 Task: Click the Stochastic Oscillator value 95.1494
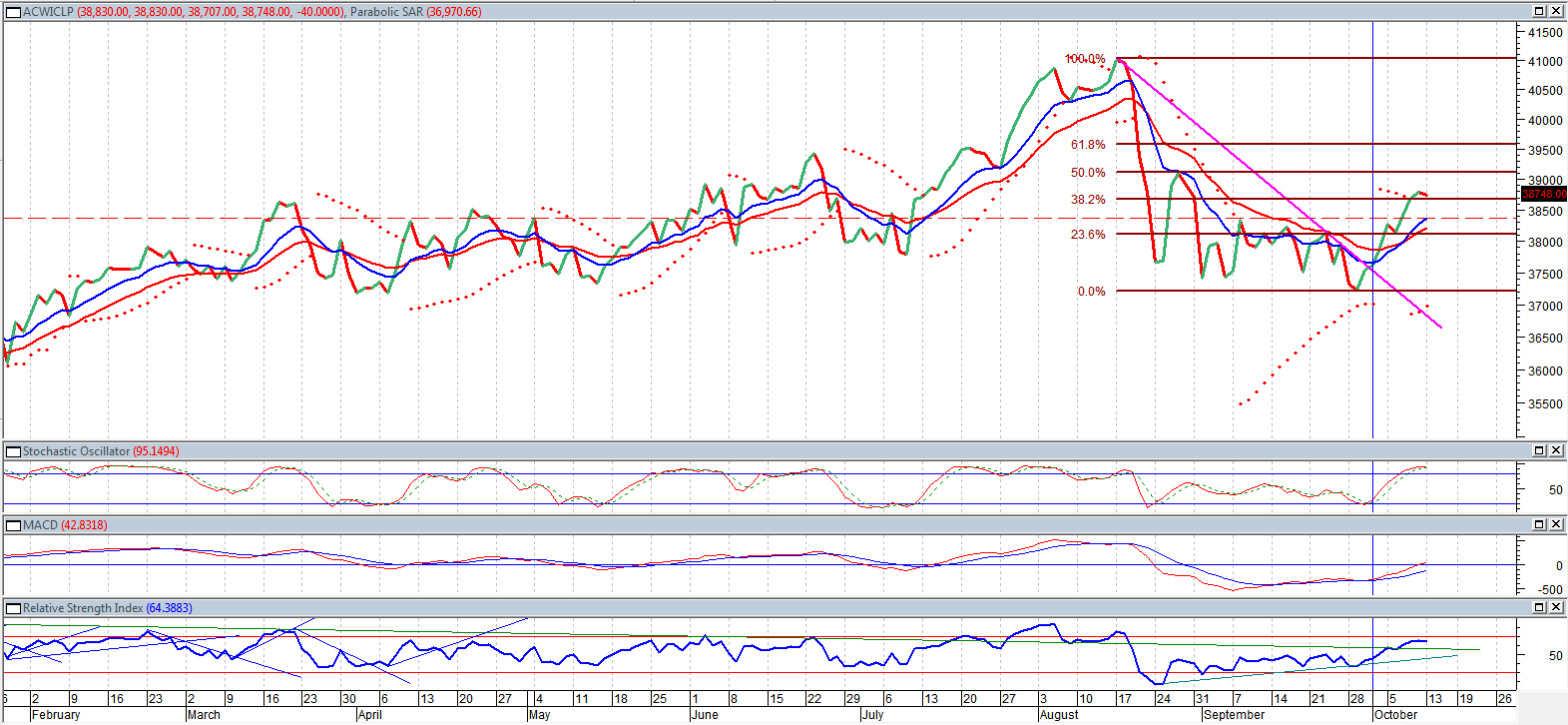[x=156, y=451]
